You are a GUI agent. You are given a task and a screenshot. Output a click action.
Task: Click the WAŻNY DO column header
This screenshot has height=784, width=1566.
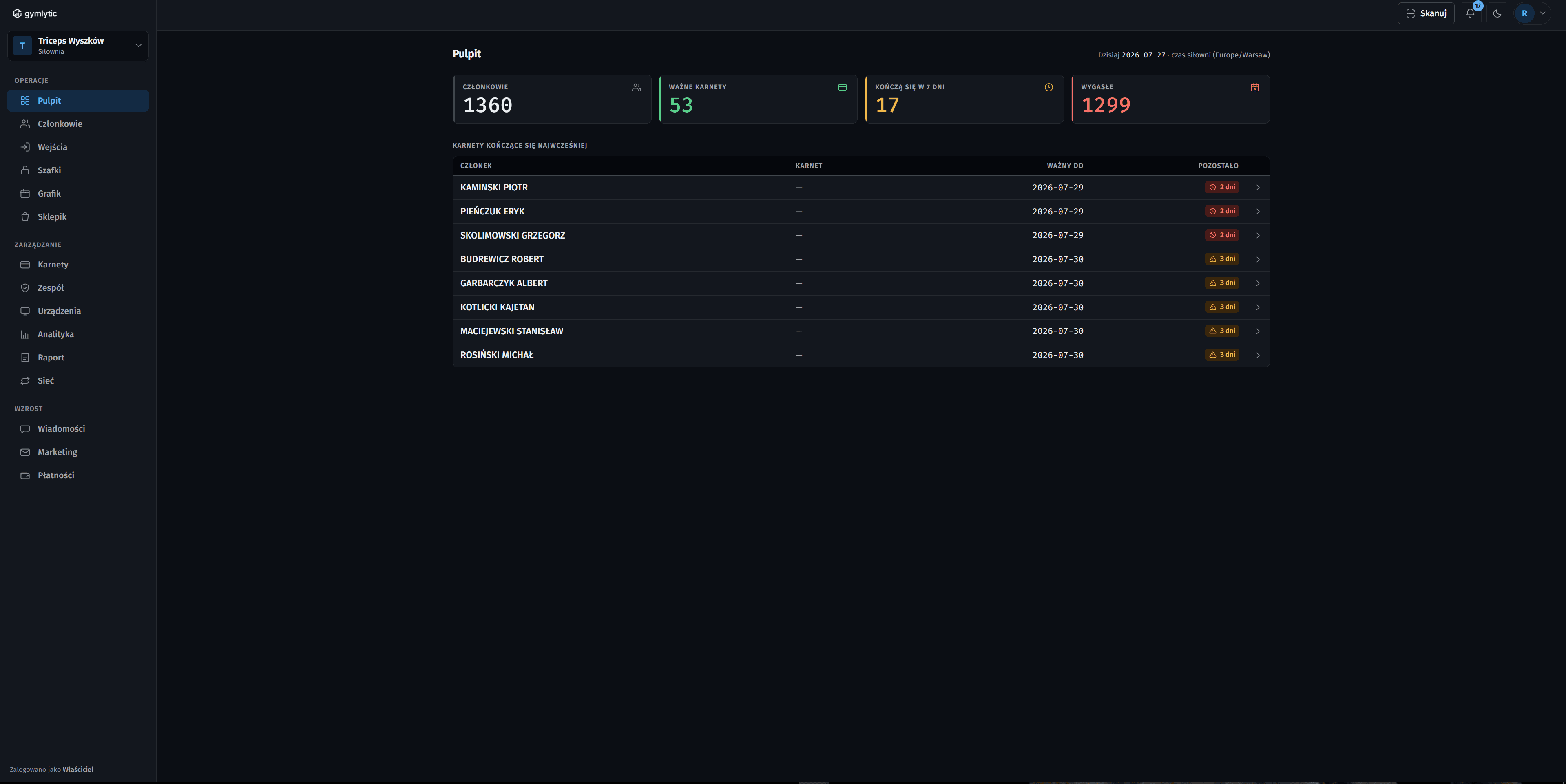pos(1065,166)
